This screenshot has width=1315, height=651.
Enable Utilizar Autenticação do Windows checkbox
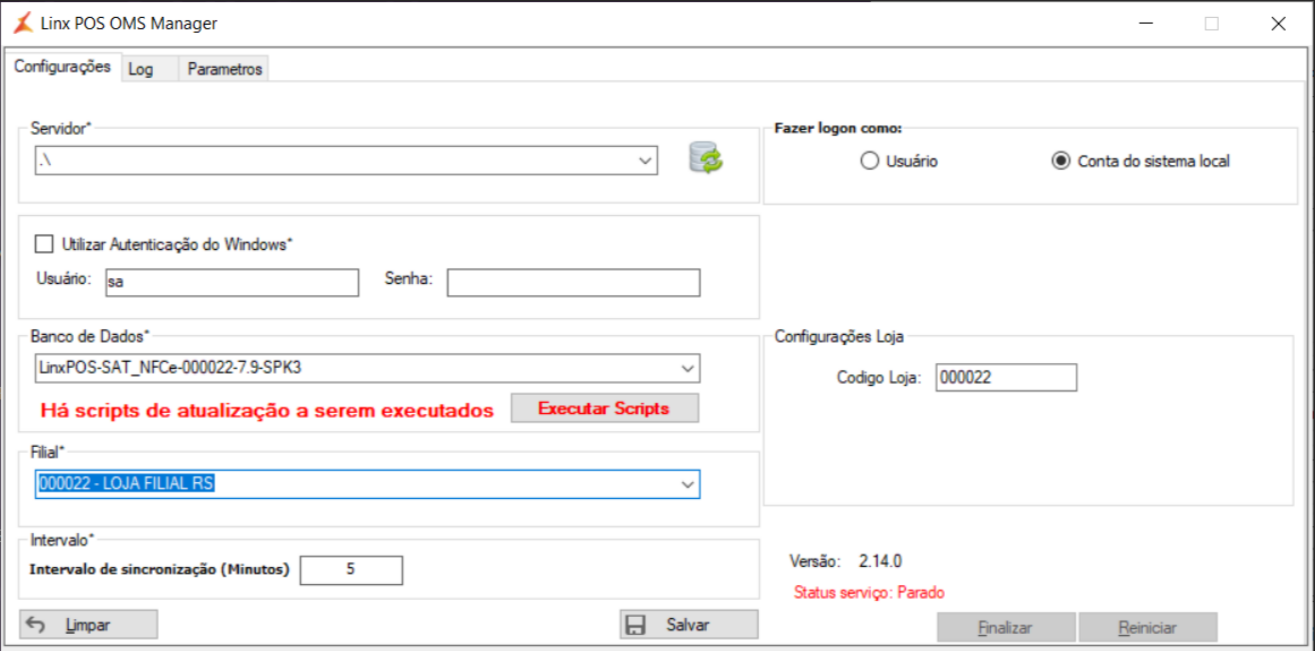click(x=43, y=243)
